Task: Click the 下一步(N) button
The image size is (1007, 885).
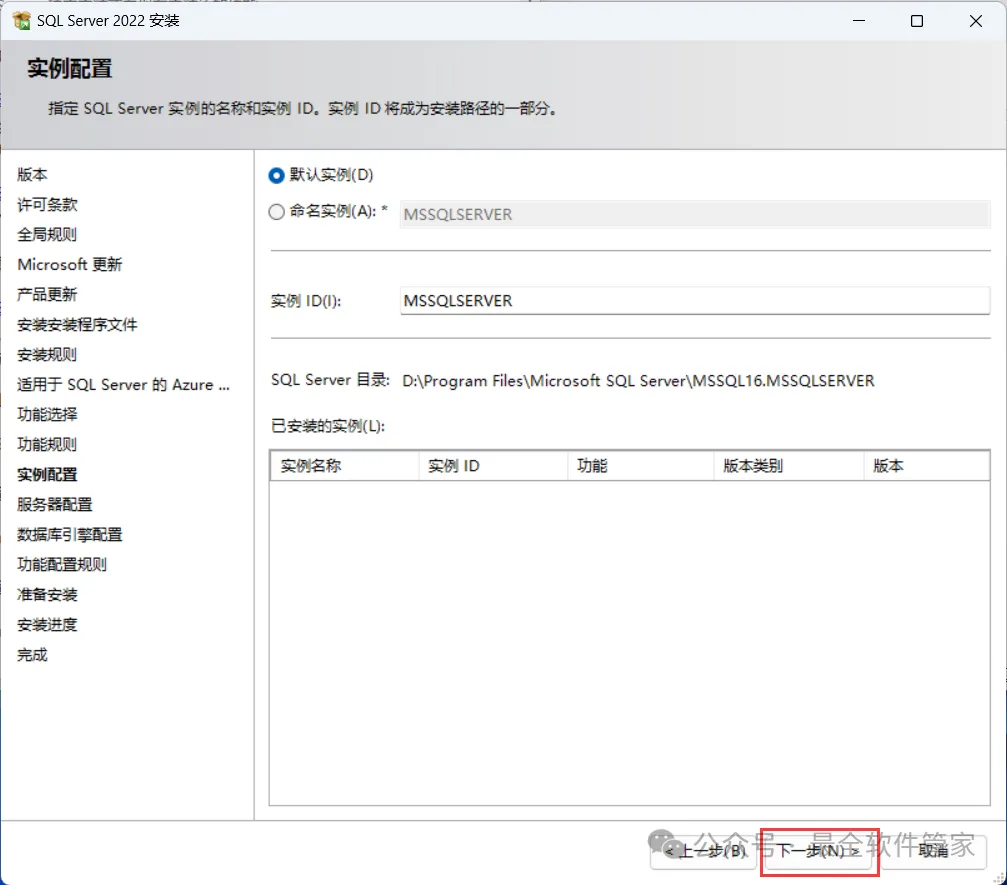Action: pos(818,852)
